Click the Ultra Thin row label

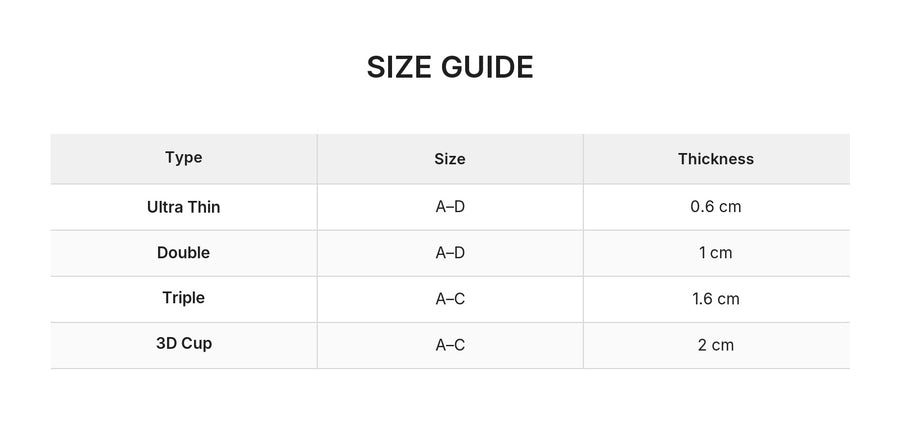pos(184,207)
